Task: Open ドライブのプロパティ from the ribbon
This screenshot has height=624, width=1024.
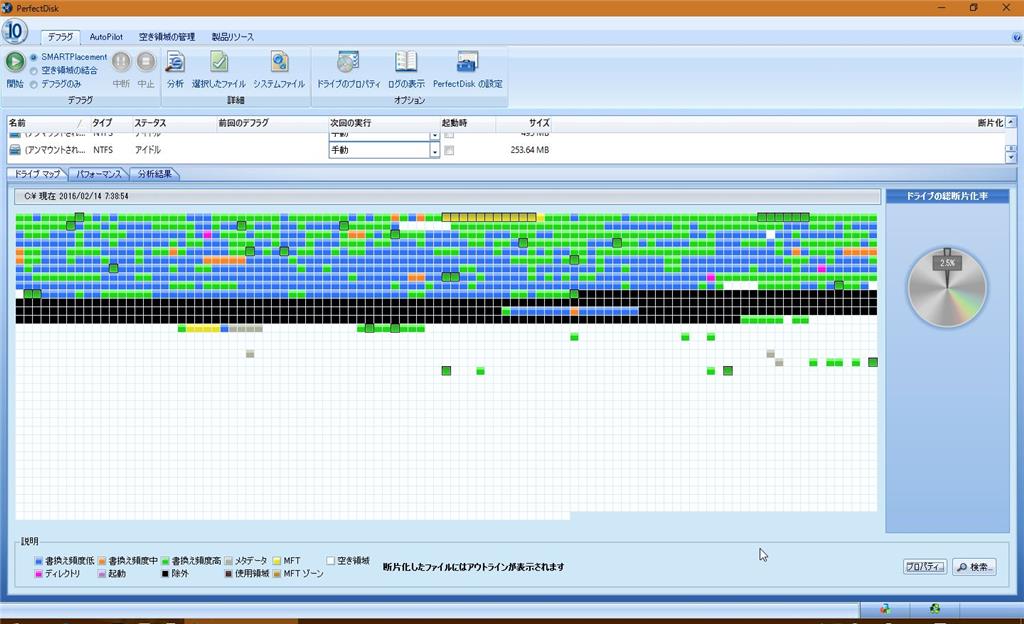Action: pyautogui.click(x=348, y=62)
